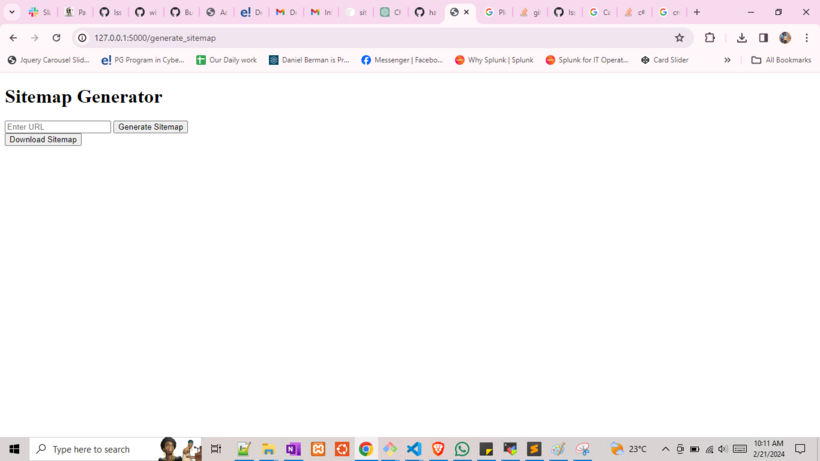820x461 pixels.
Task: Open Chrome's three-dot menu
Action: 807,38
